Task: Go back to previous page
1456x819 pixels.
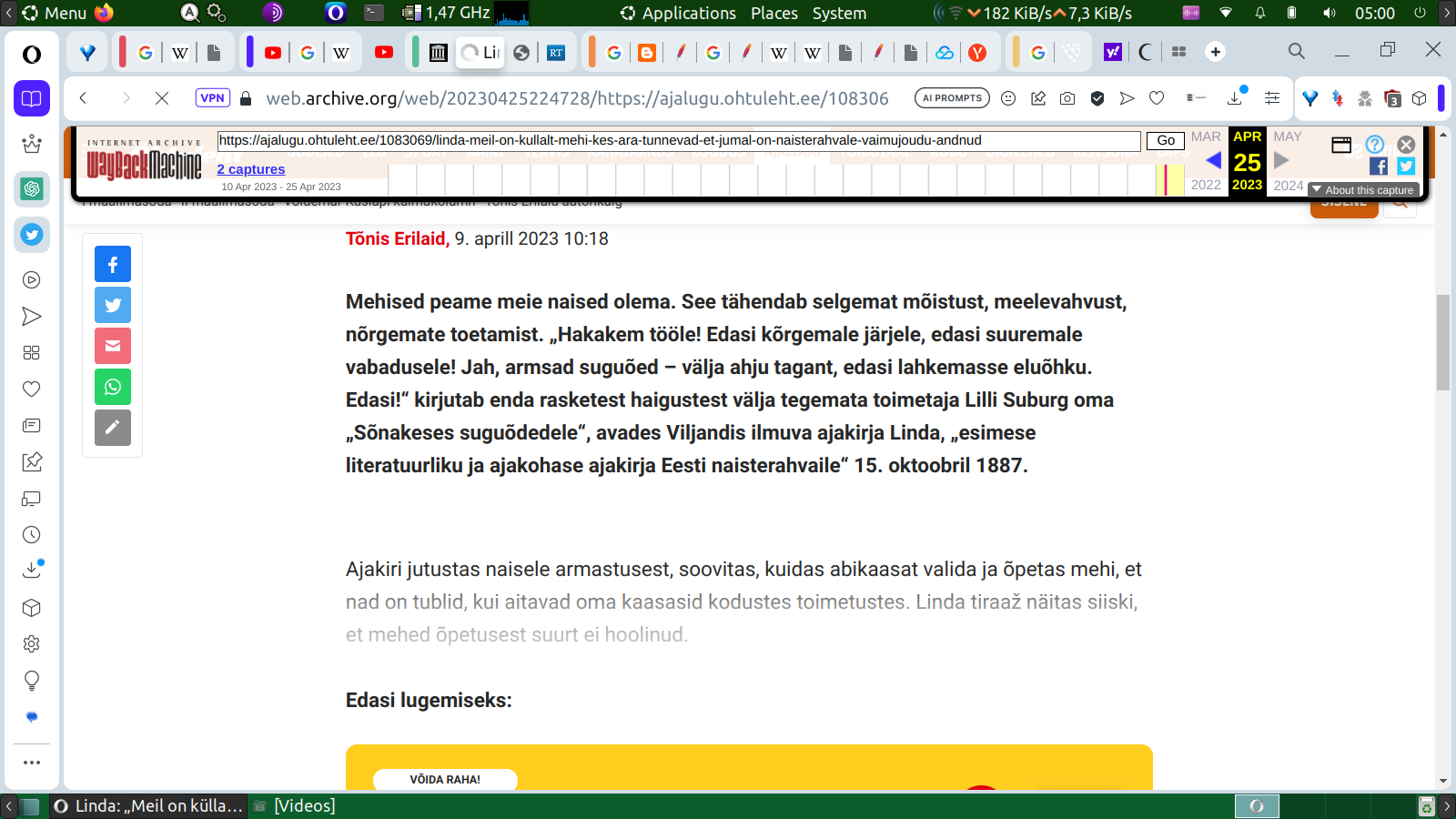Action: [x=83, y=98]
